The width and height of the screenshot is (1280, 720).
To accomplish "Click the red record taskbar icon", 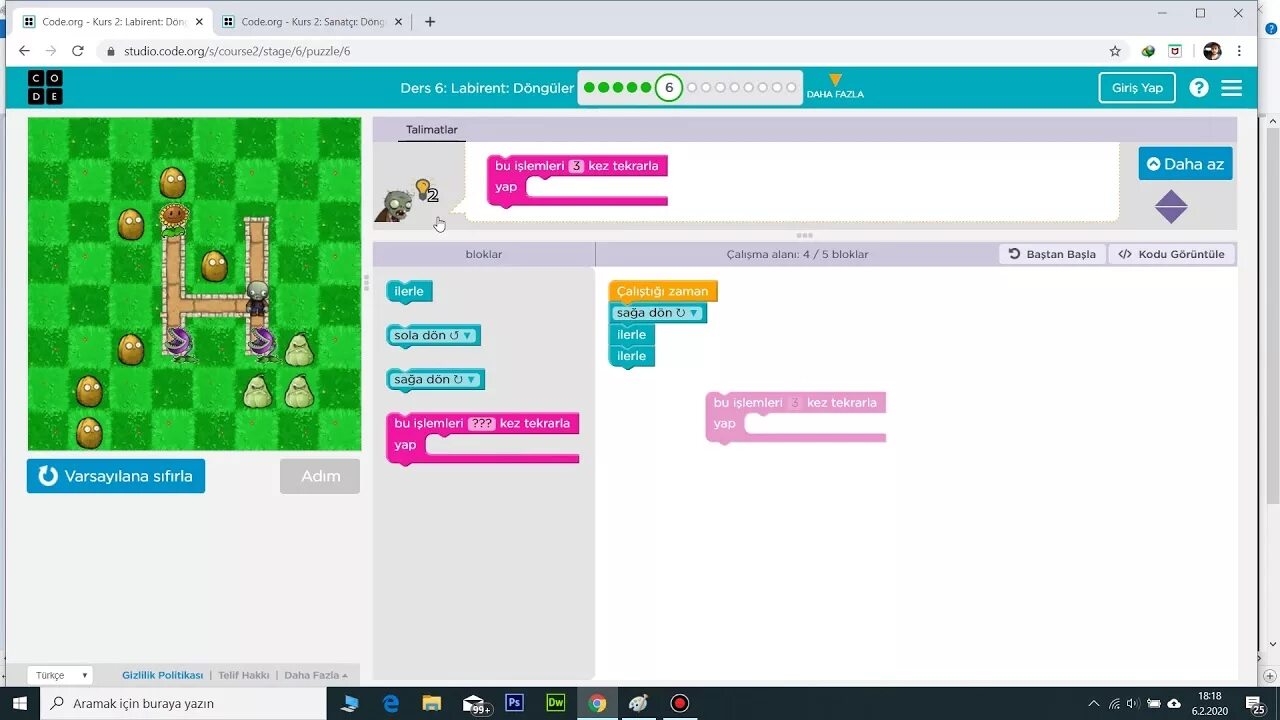I will [x=680, y=703].
